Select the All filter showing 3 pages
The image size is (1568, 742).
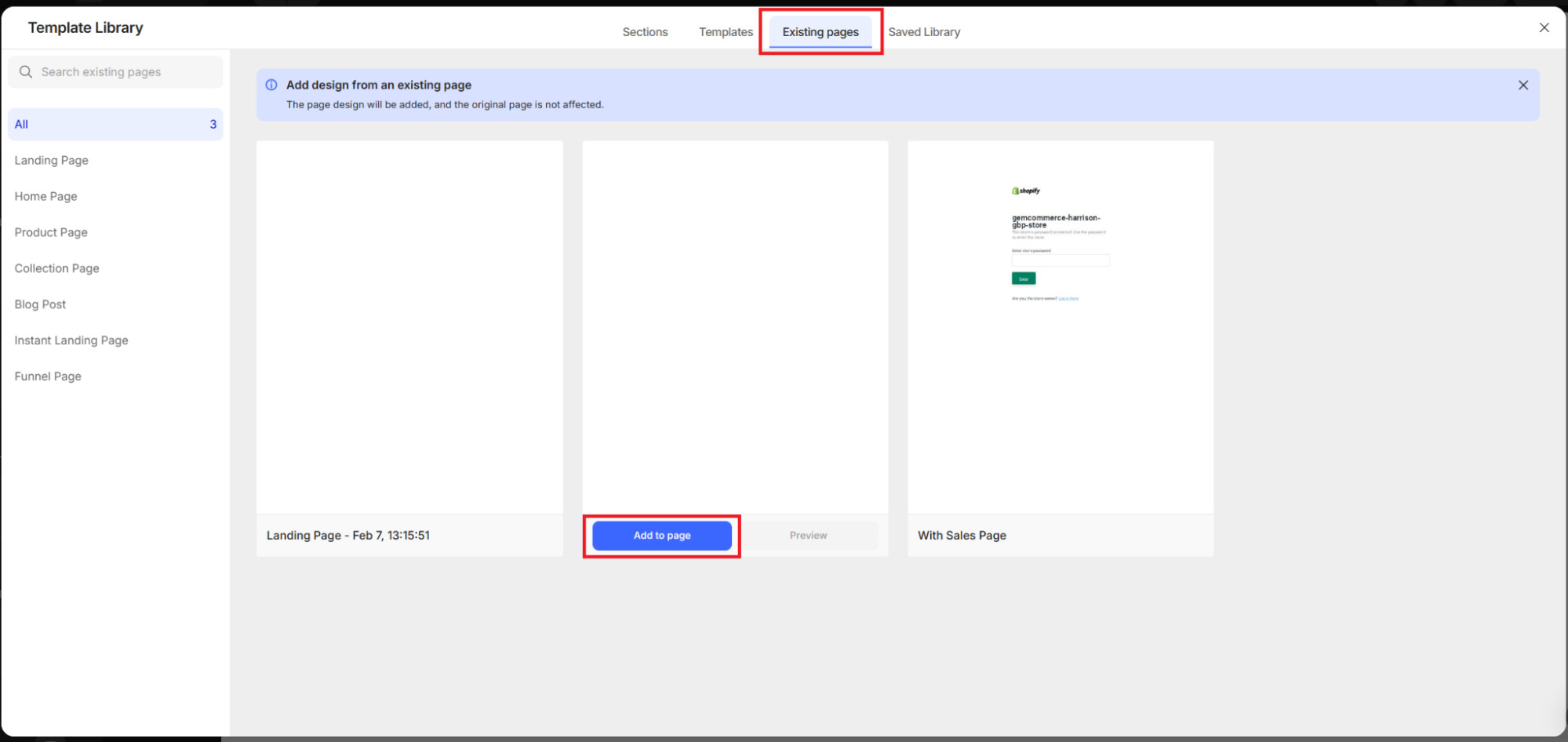click(115, 123)
